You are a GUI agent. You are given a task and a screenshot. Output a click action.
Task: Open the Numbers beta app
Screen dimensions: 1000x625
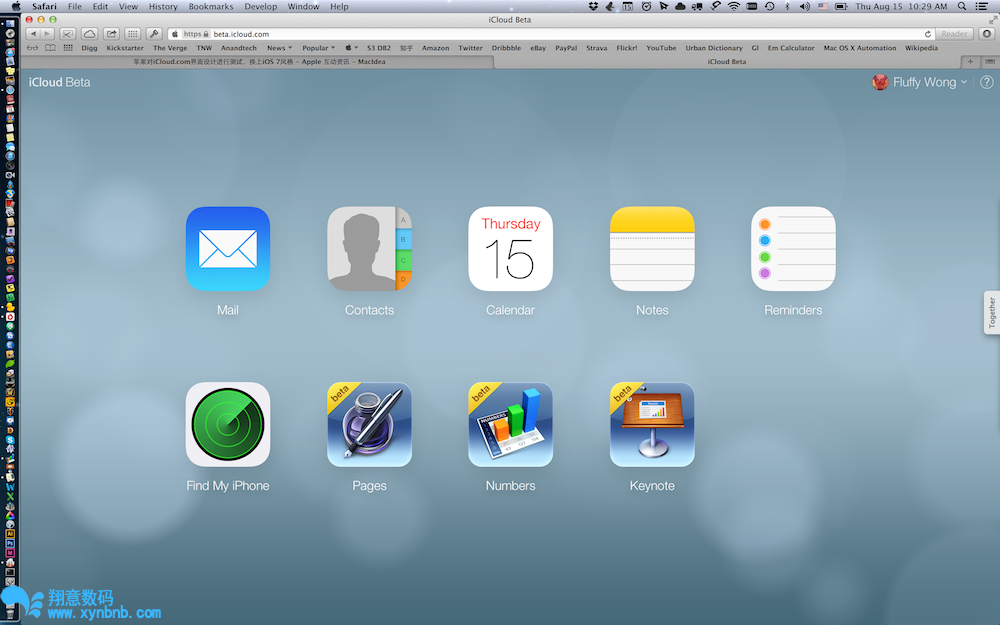point(510,424)
